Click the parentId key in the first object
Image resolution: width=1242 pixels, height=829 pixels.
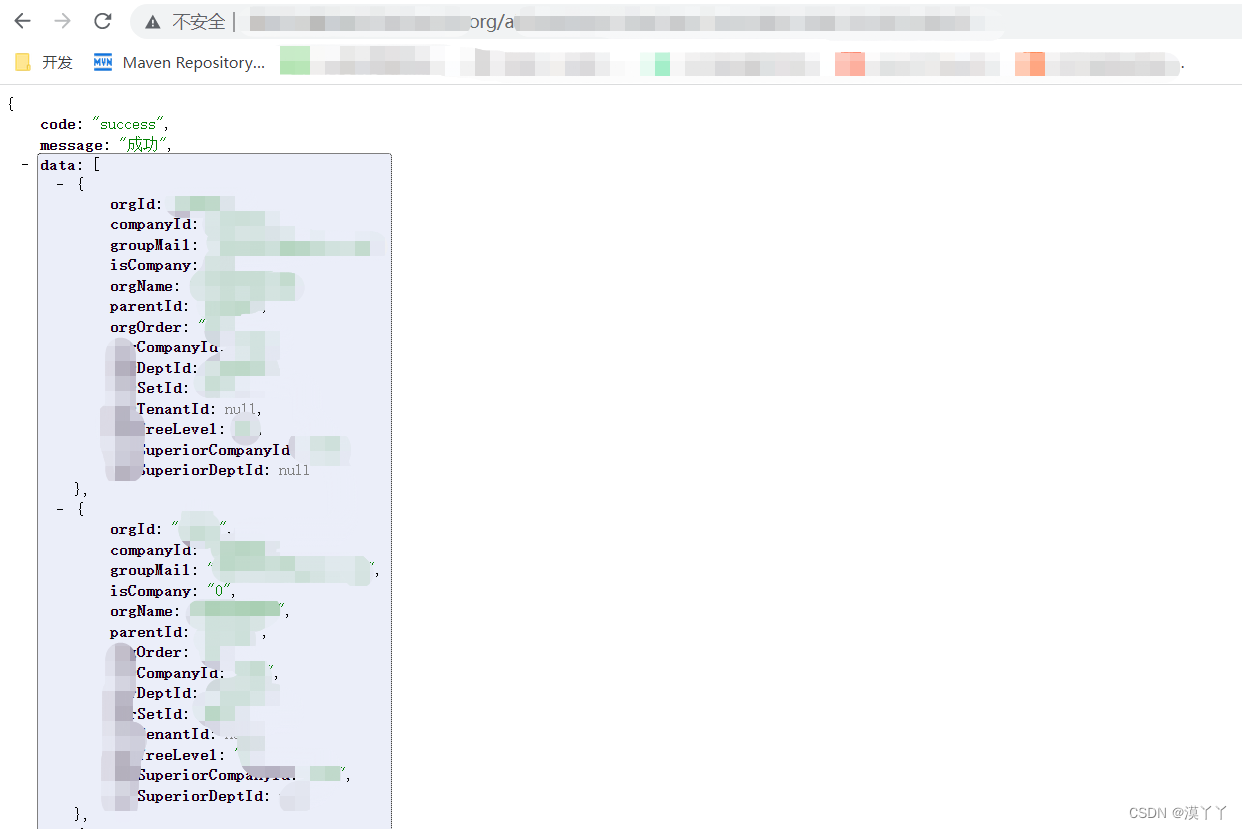[149, 306]
